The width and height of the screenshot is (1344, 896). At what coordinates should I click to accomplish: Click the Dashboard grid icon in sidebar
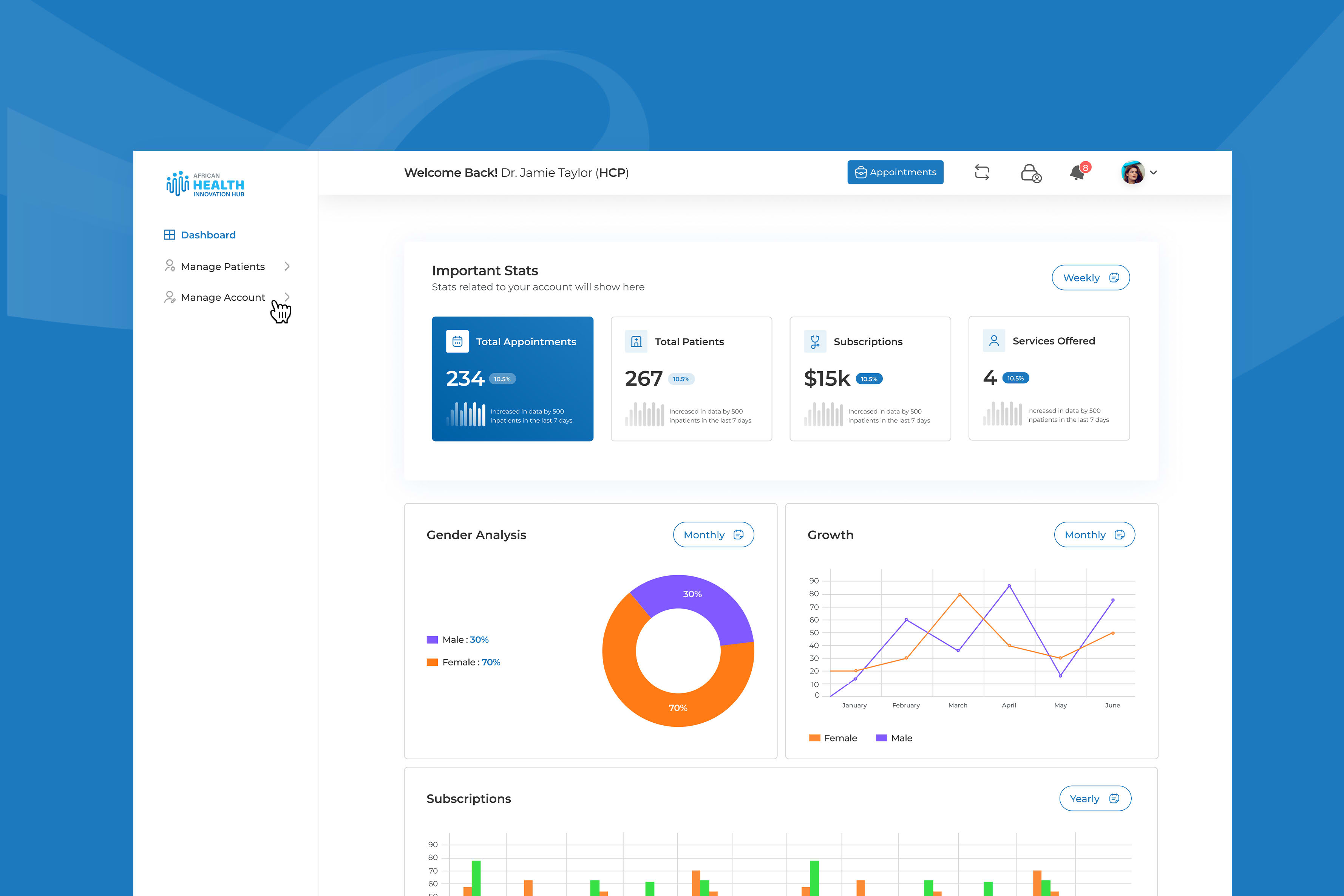pyautogui.click(x=170, y=235)
